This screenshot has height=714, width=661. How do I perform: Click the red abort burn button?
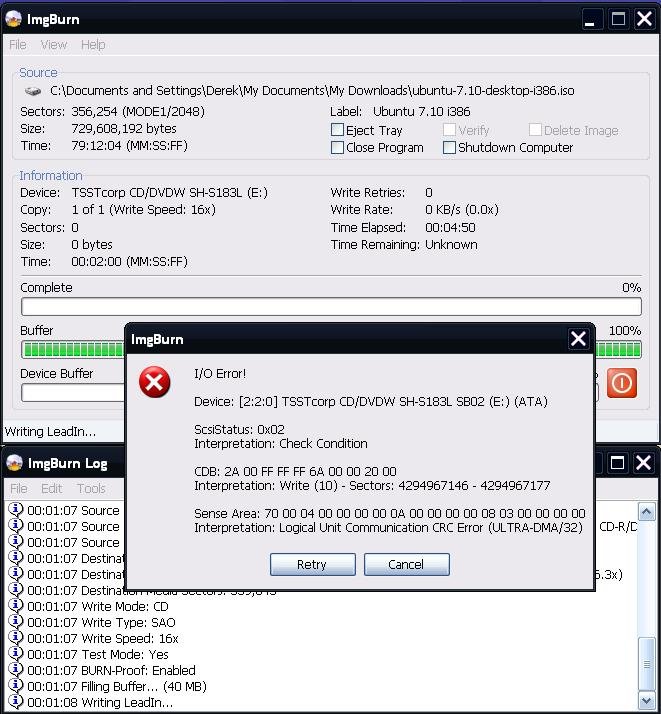pos(621,383)
